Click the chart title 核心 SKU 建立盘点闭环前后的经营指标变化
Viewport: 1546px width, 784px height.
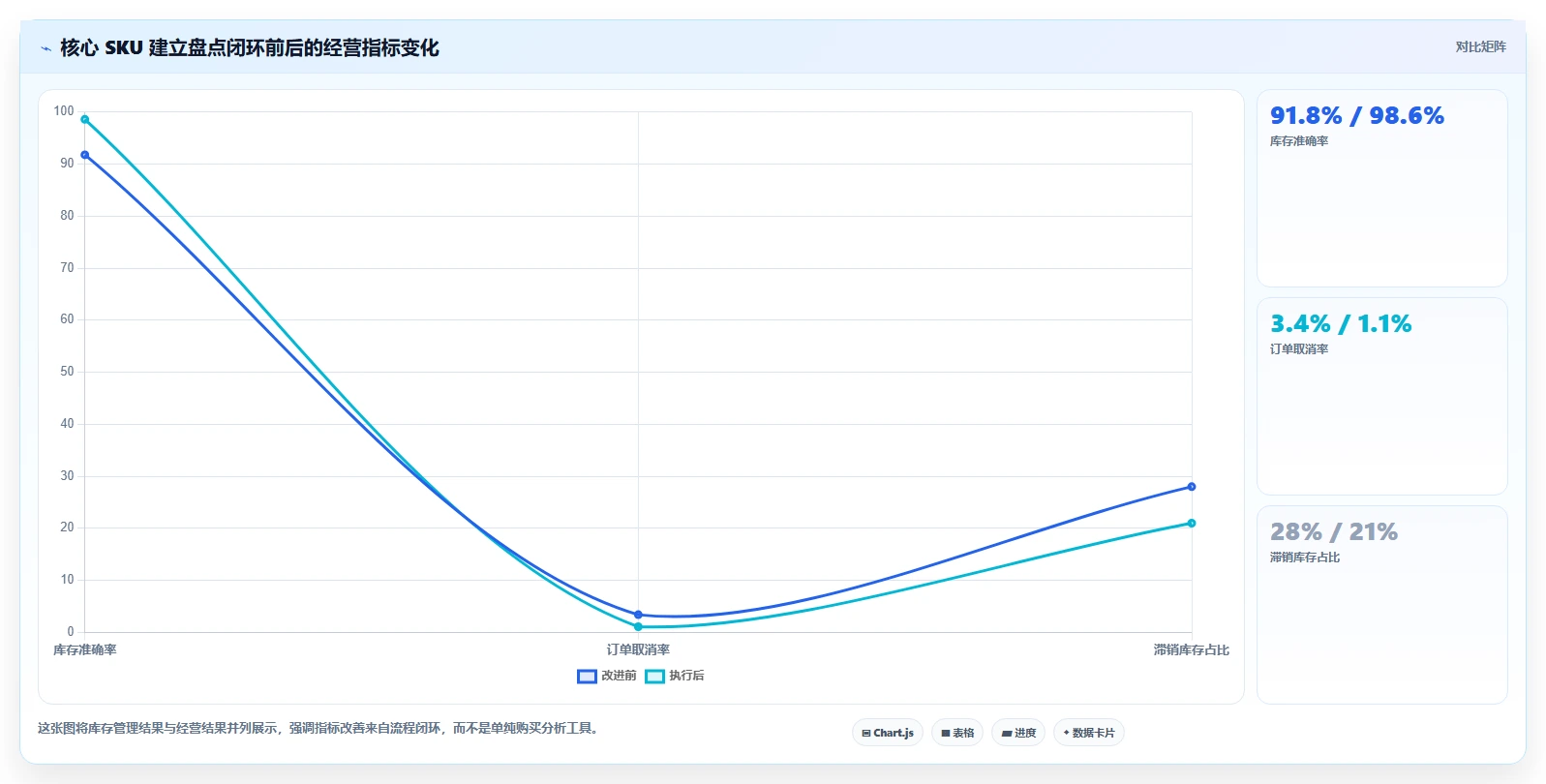tap(250, 48)
